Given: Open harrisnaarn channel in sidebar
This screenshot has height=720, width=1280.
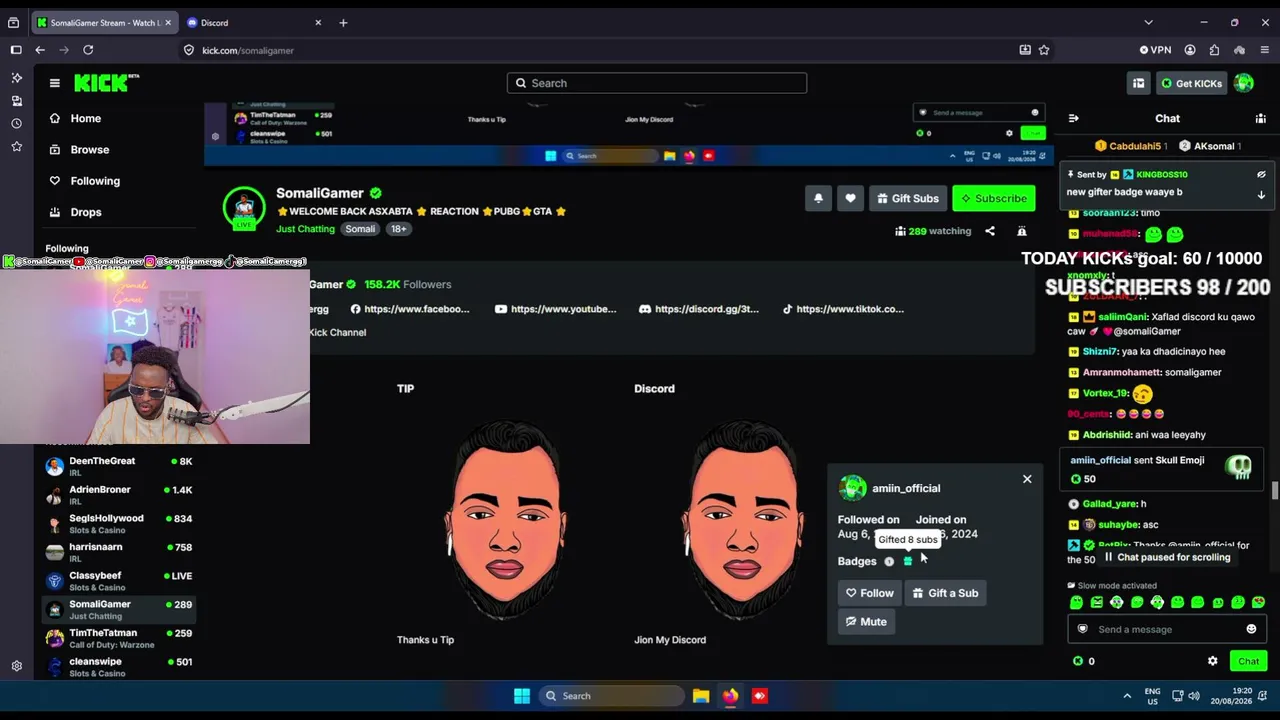Looking at the screenshot, I should [x=119, y=552].
